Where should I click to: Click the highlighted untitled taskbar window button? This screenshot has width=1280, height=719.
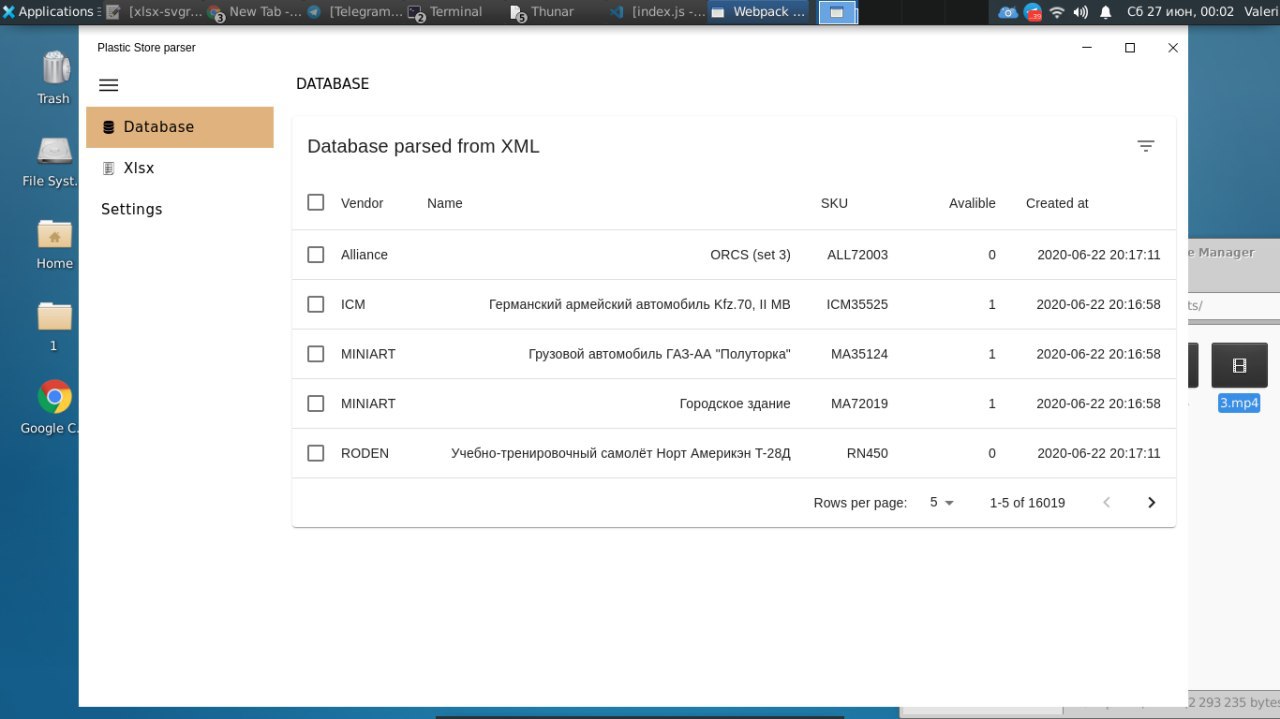(x=838, y=12)
